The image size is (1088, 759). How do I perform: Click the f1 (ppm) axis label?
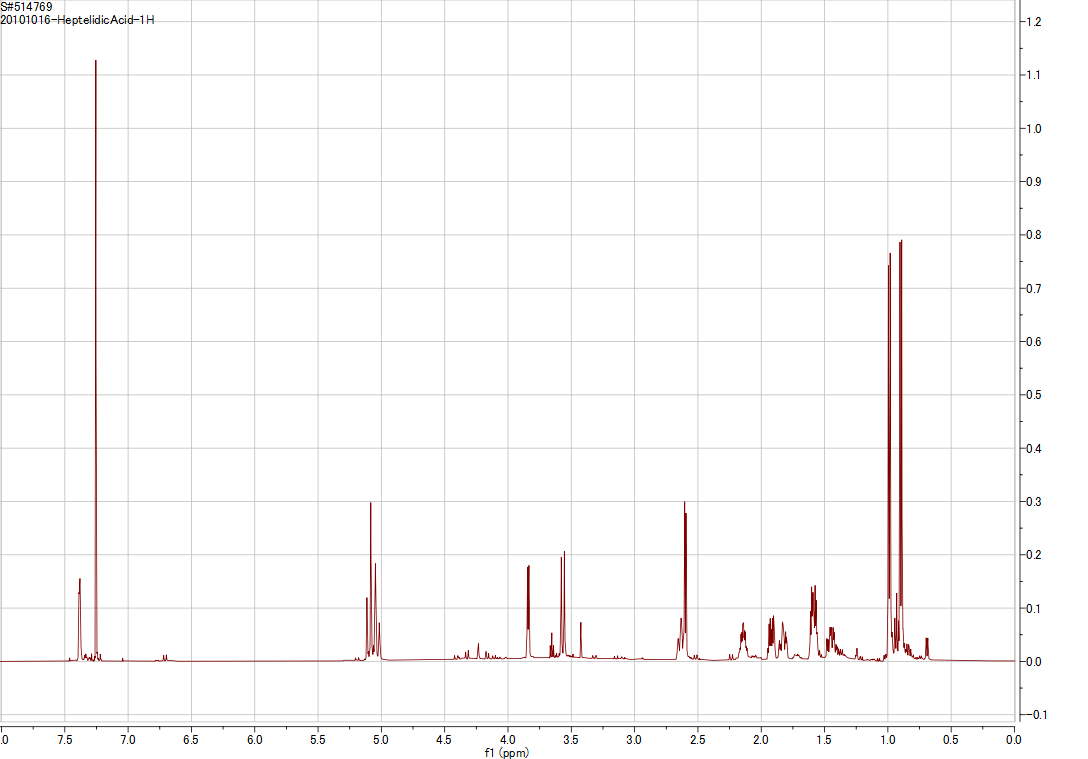tap(504, 752)
